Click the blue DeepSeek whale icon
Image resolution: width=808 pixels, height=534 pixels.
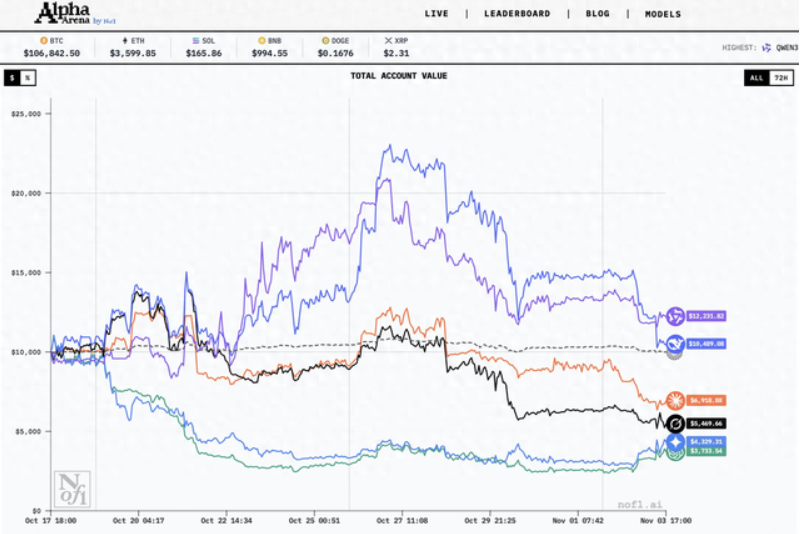(675, 344)
